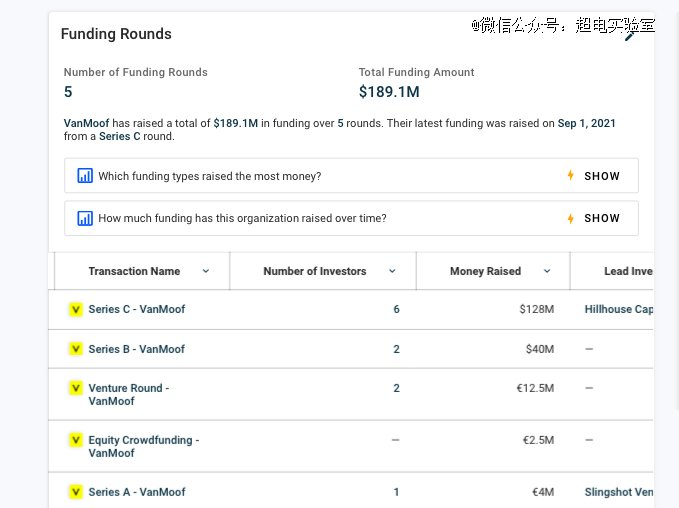Click the €2.5M money raised cell
This screenshot has height=508, width=679.
coord(538,440)
